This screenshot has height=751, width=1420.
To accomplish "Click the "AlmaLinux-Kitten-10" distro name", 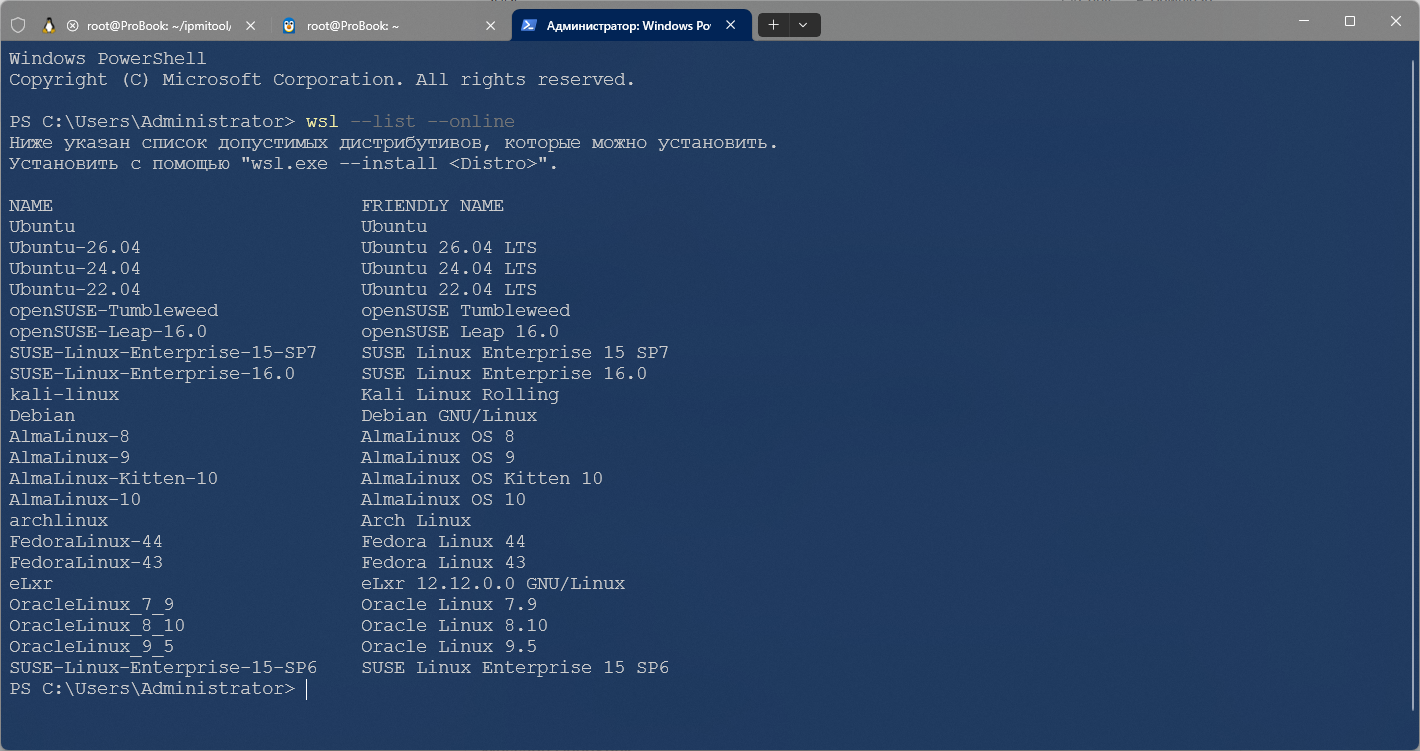I will click(114, 479).
